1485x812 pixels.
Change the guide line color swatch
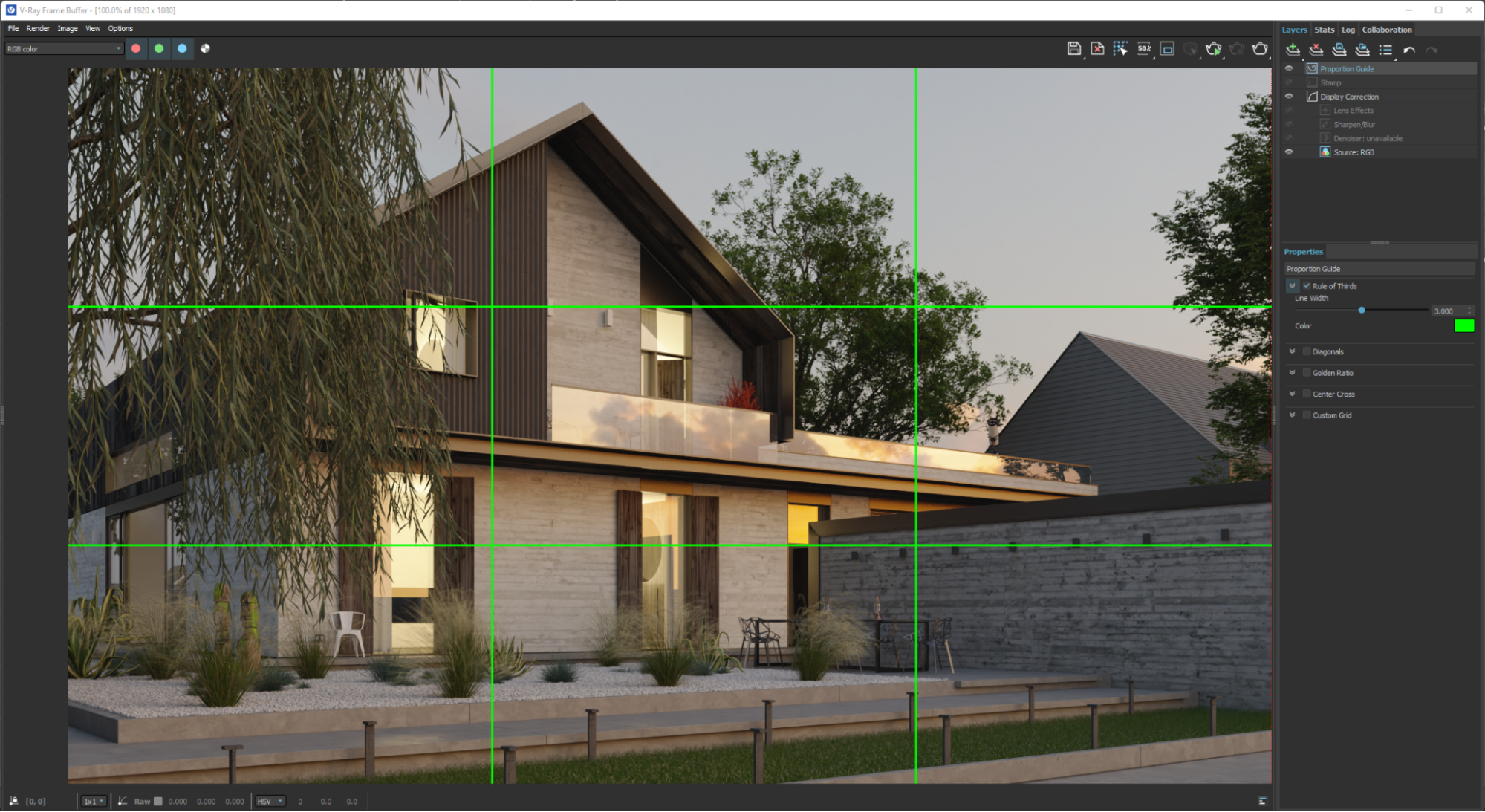point(1464,325)
